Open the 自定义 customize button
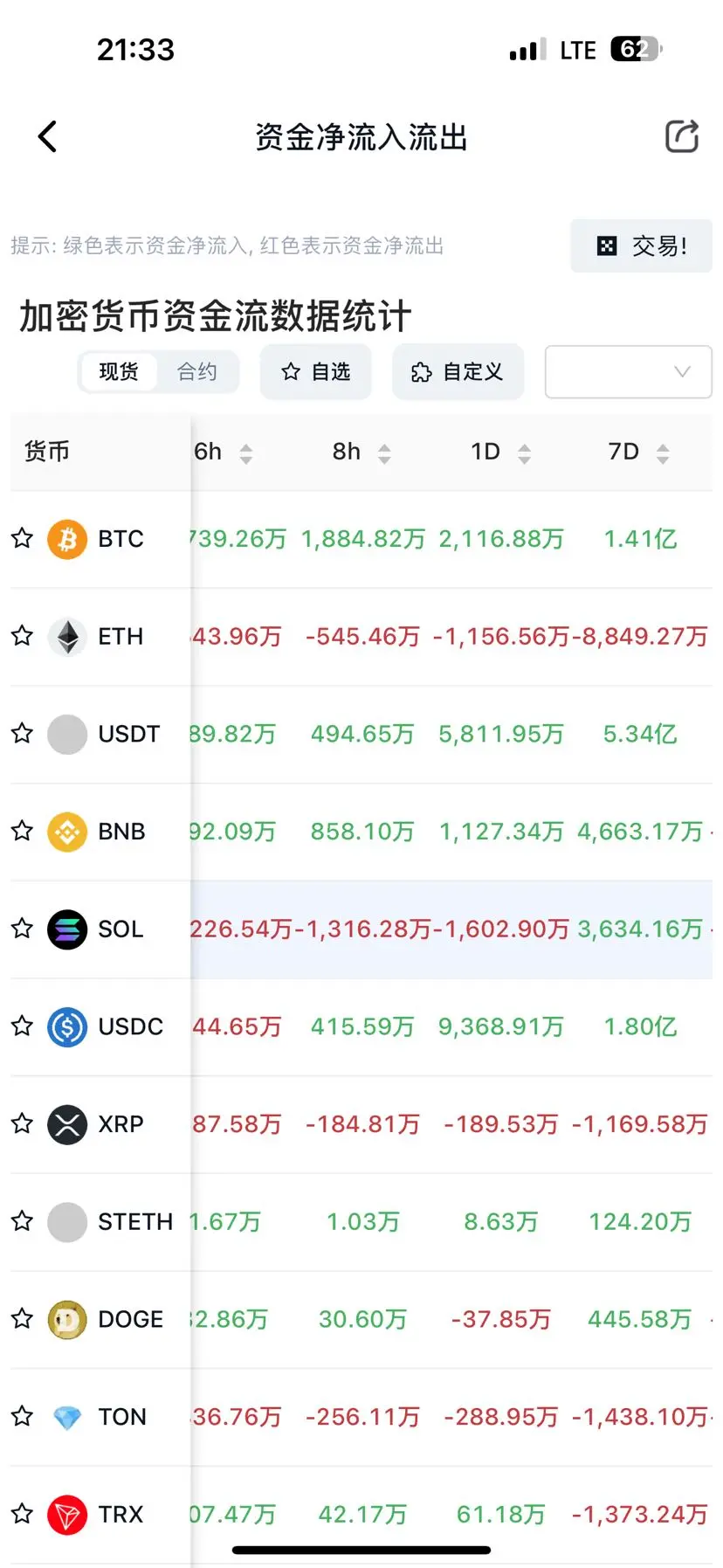This screenshot has width=723, height=1568. click(458, 372)
